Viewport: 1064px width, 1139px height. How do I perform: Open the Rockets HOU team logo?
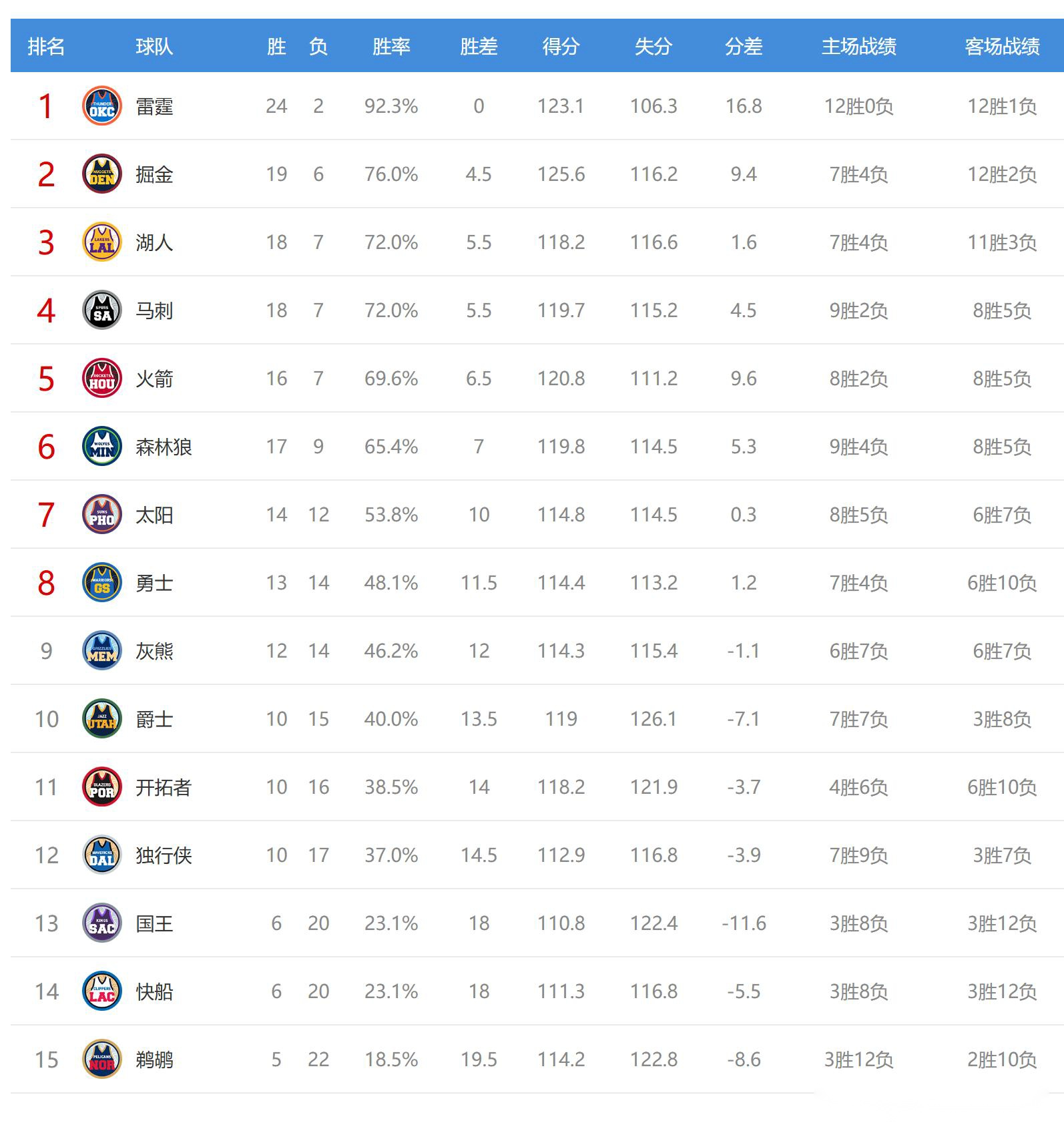click(101, 379)
